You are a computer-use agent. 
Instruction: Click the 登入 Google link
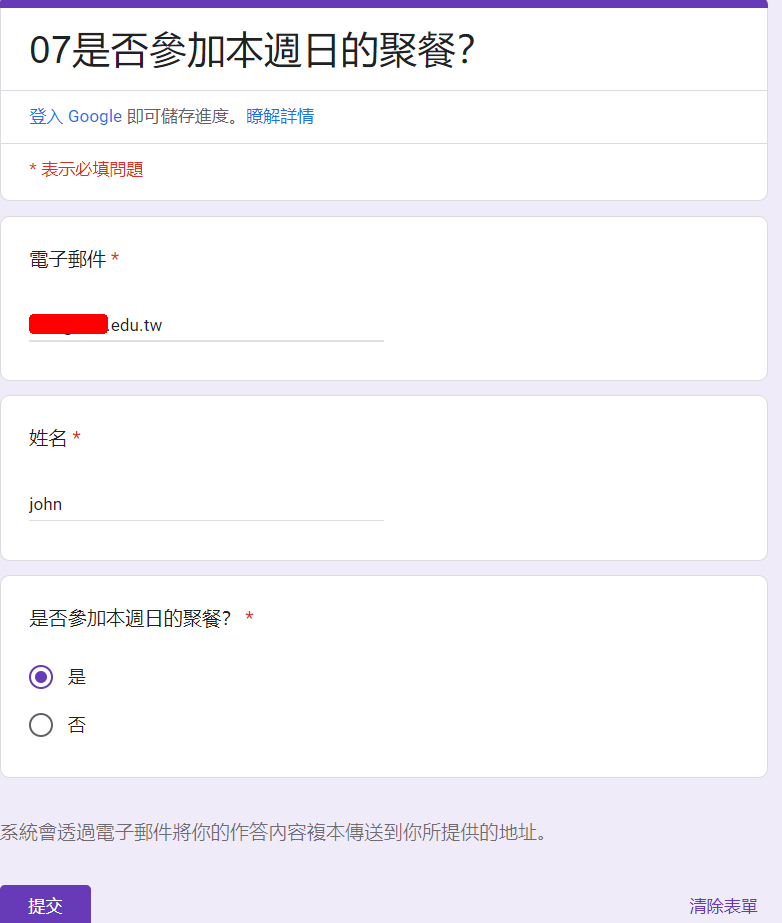(x=75, y=117)
